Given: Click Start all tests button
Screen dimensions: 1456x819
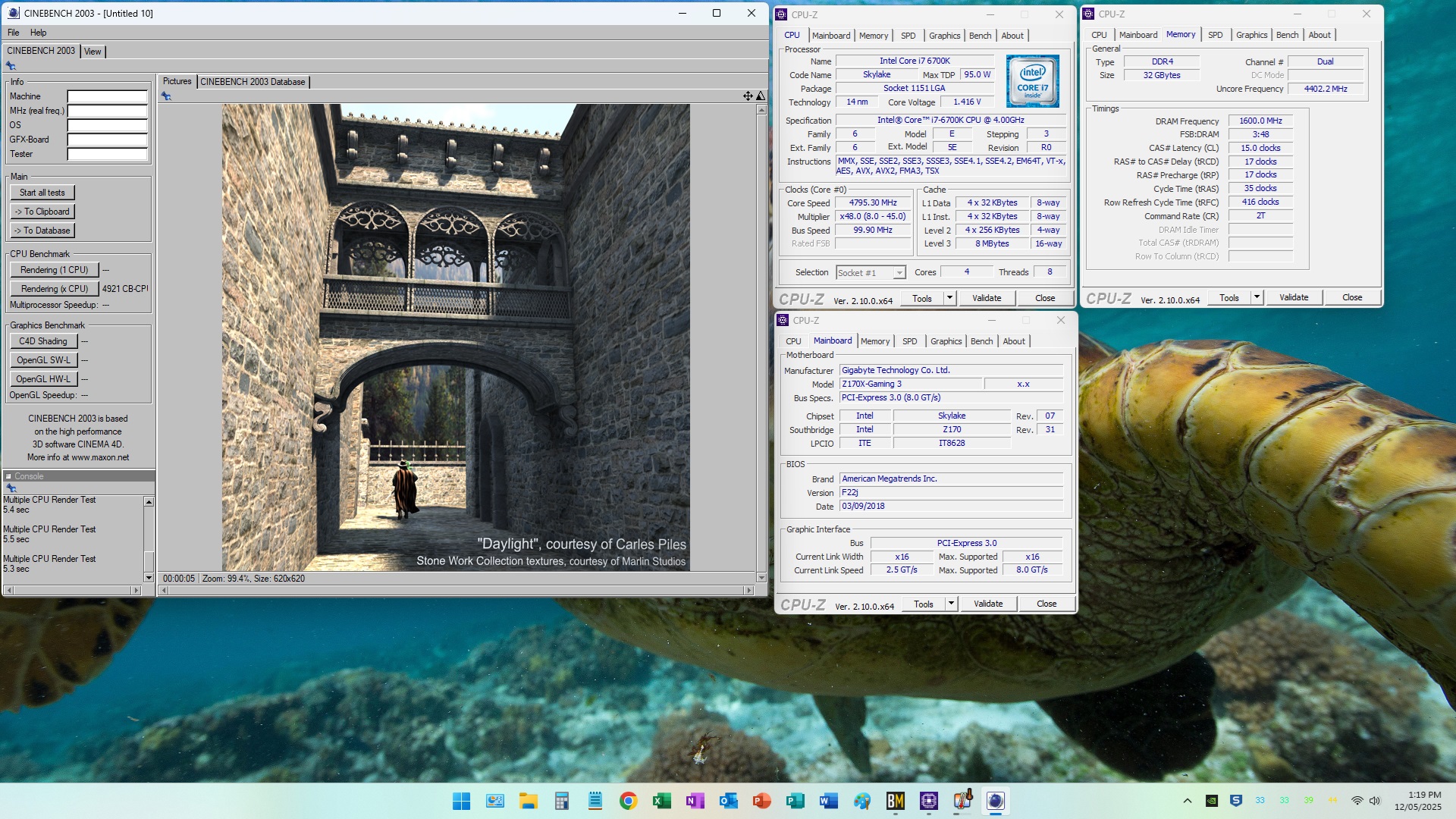Looking at the screenshot, I should click(42, 193).
